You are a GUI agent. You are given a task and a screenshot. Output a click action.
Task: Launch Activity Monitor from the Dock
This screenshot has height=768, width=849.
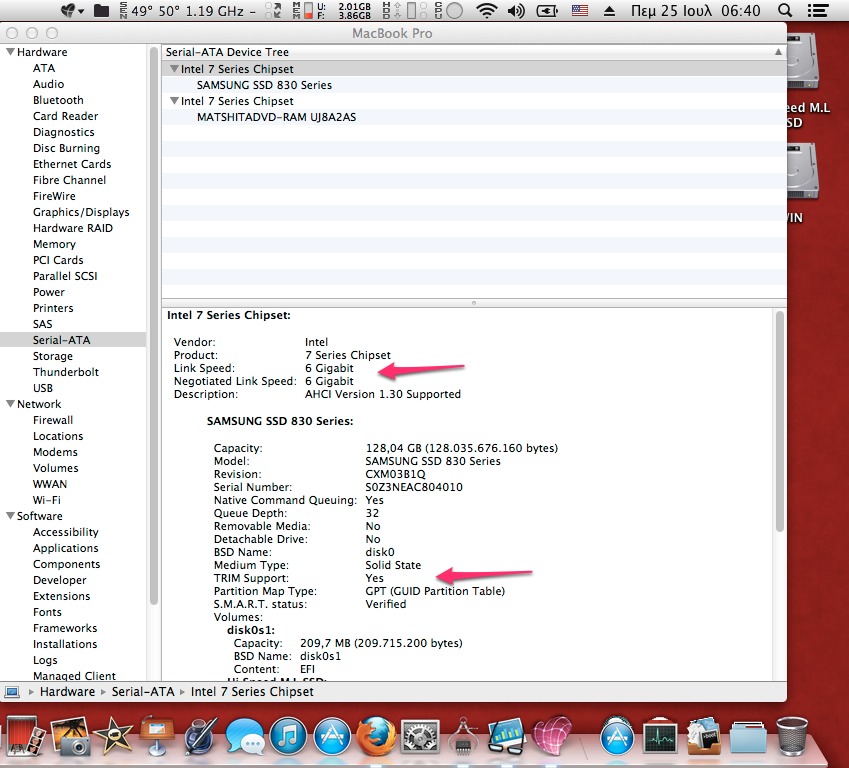(x=660, y=737)
